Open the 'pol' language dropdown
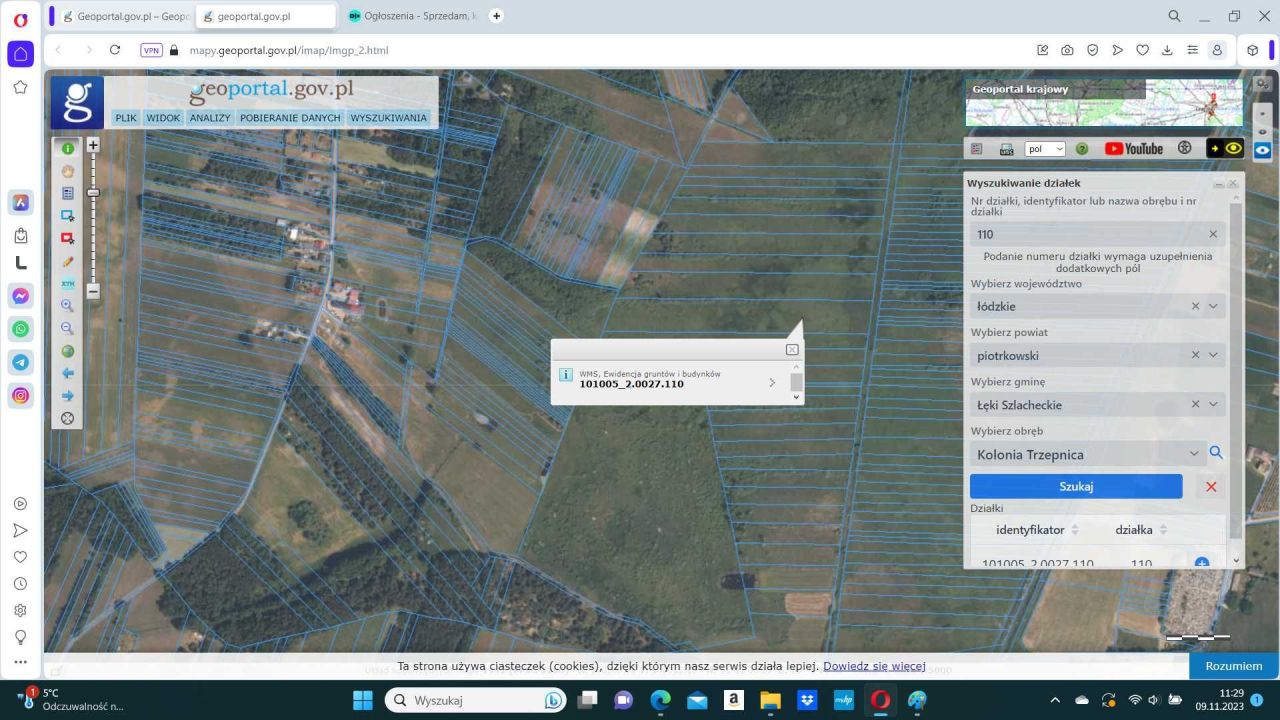The height and width of the screenshot is (720, 1280). click(x=1045, y=149)
